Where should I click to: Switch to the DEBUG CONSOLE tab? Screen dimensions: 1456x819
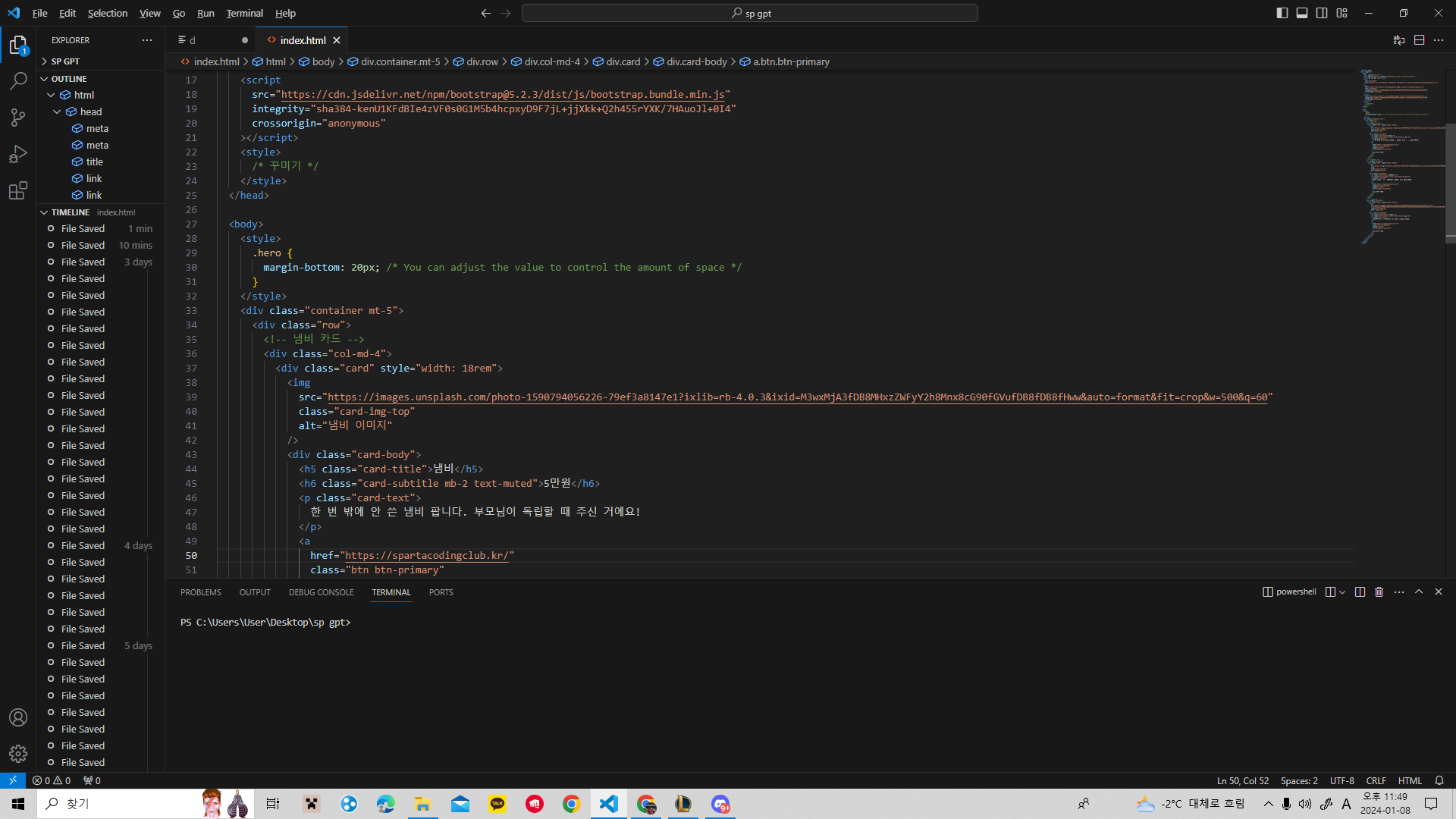pyautogui.click(x=322, y=592)
